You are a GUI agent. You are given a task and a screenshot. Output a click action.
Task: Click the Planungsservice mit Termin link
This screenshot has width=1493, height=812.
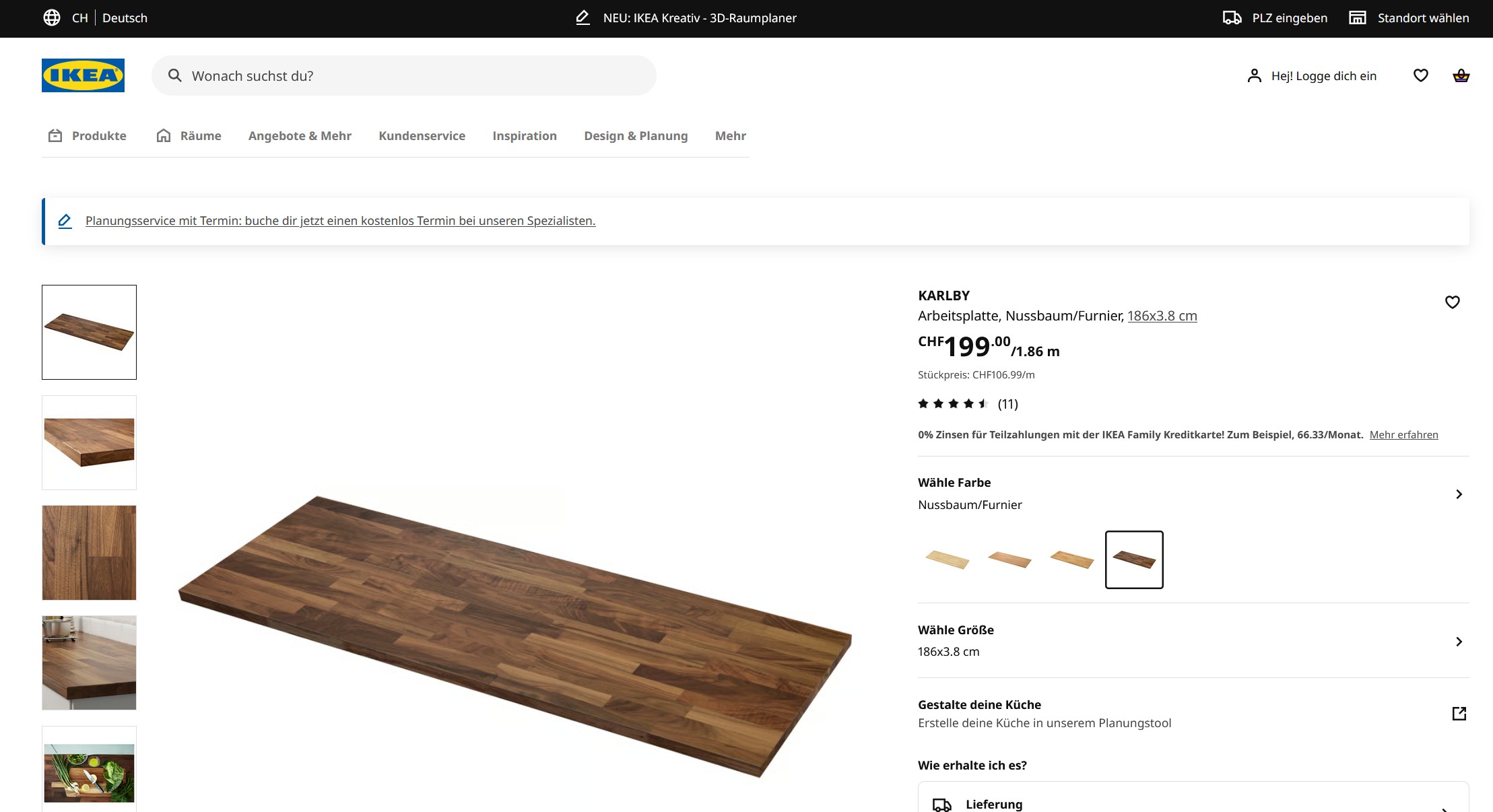tap(340, 221)
